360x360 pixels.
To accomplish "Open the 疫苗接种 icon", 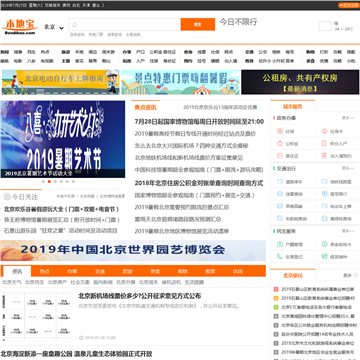I will pos(324,256).
